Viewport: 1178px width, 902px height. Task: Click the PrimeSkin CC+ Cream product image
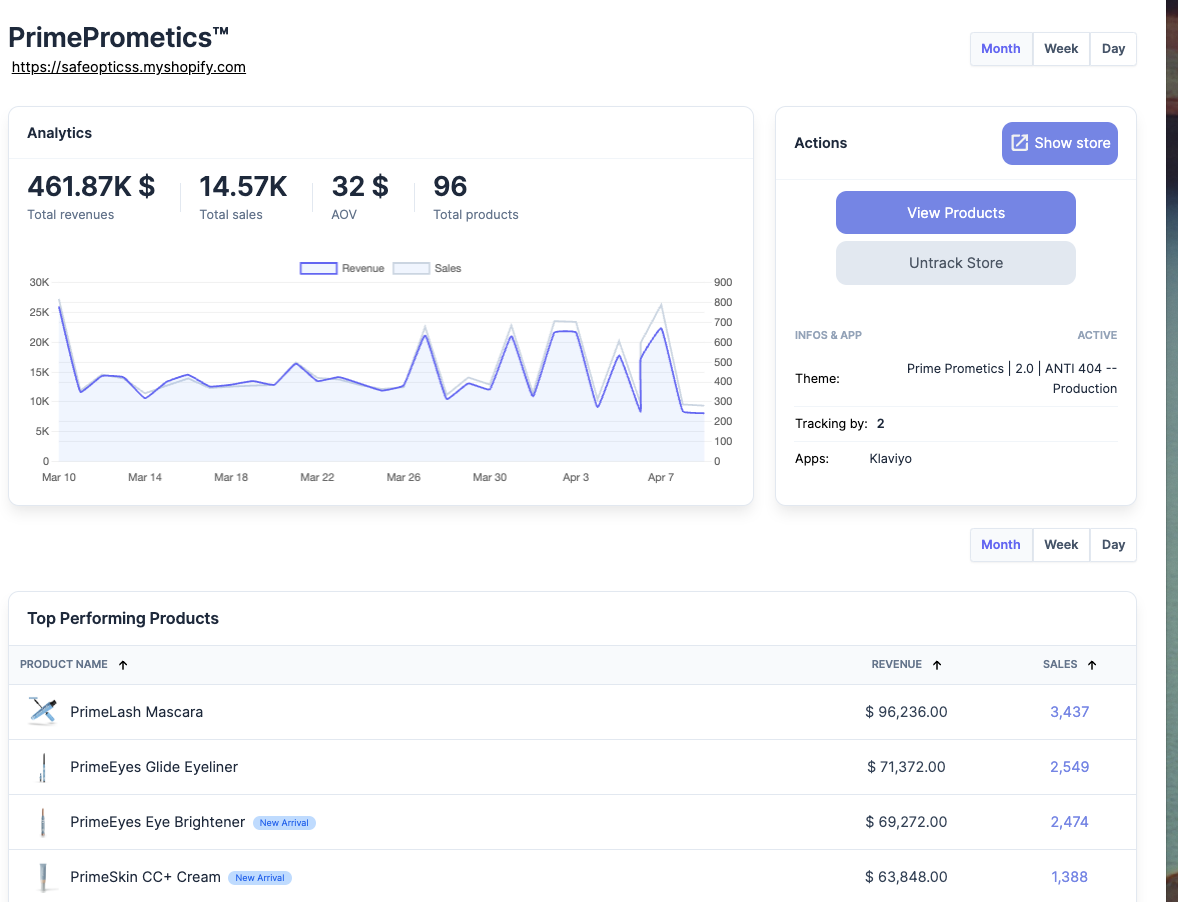pos(42,877)
